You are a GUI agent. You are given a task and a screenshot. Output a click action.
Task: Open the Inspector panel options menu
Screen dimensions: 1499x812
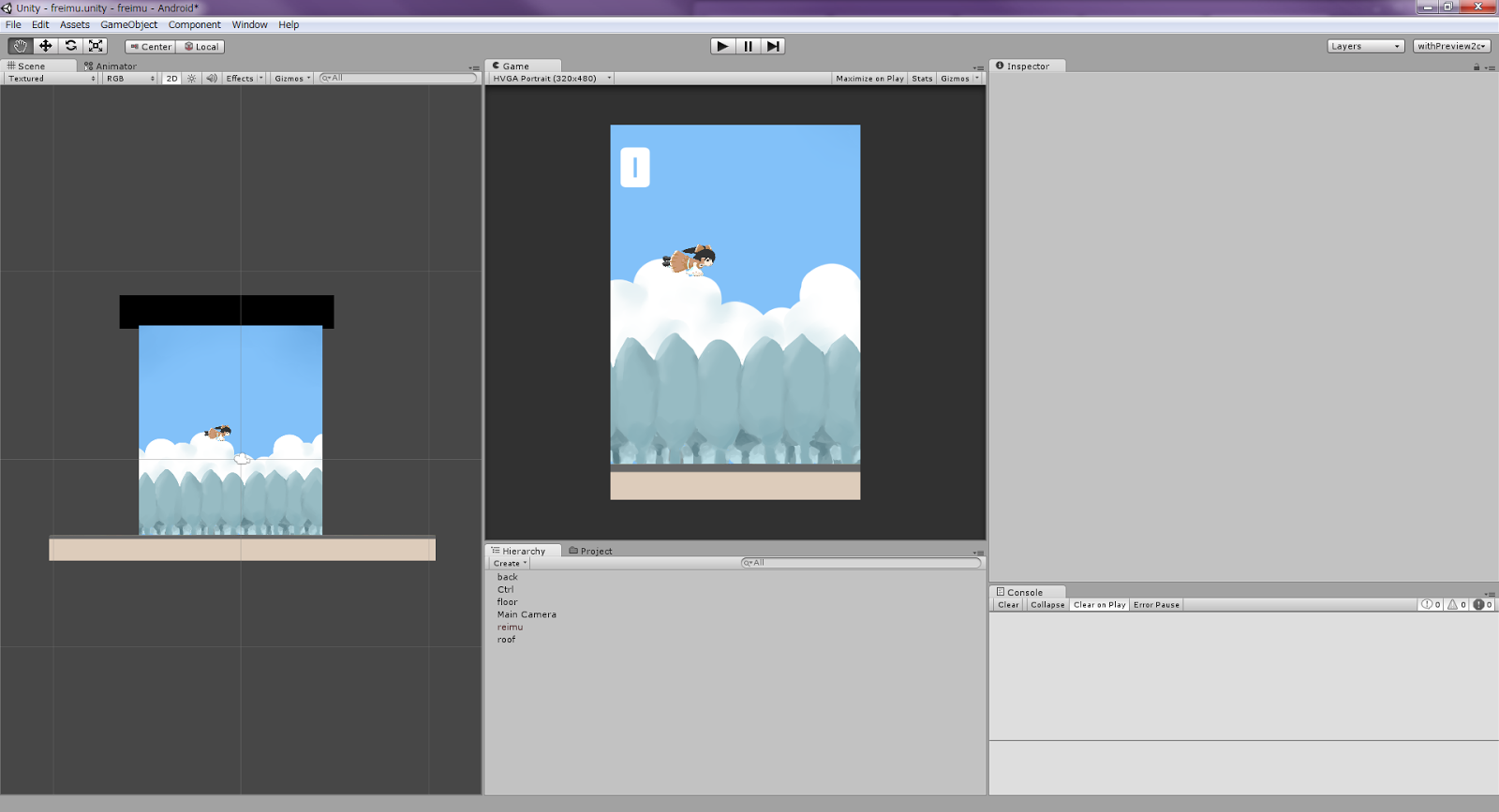point(1490,67)
